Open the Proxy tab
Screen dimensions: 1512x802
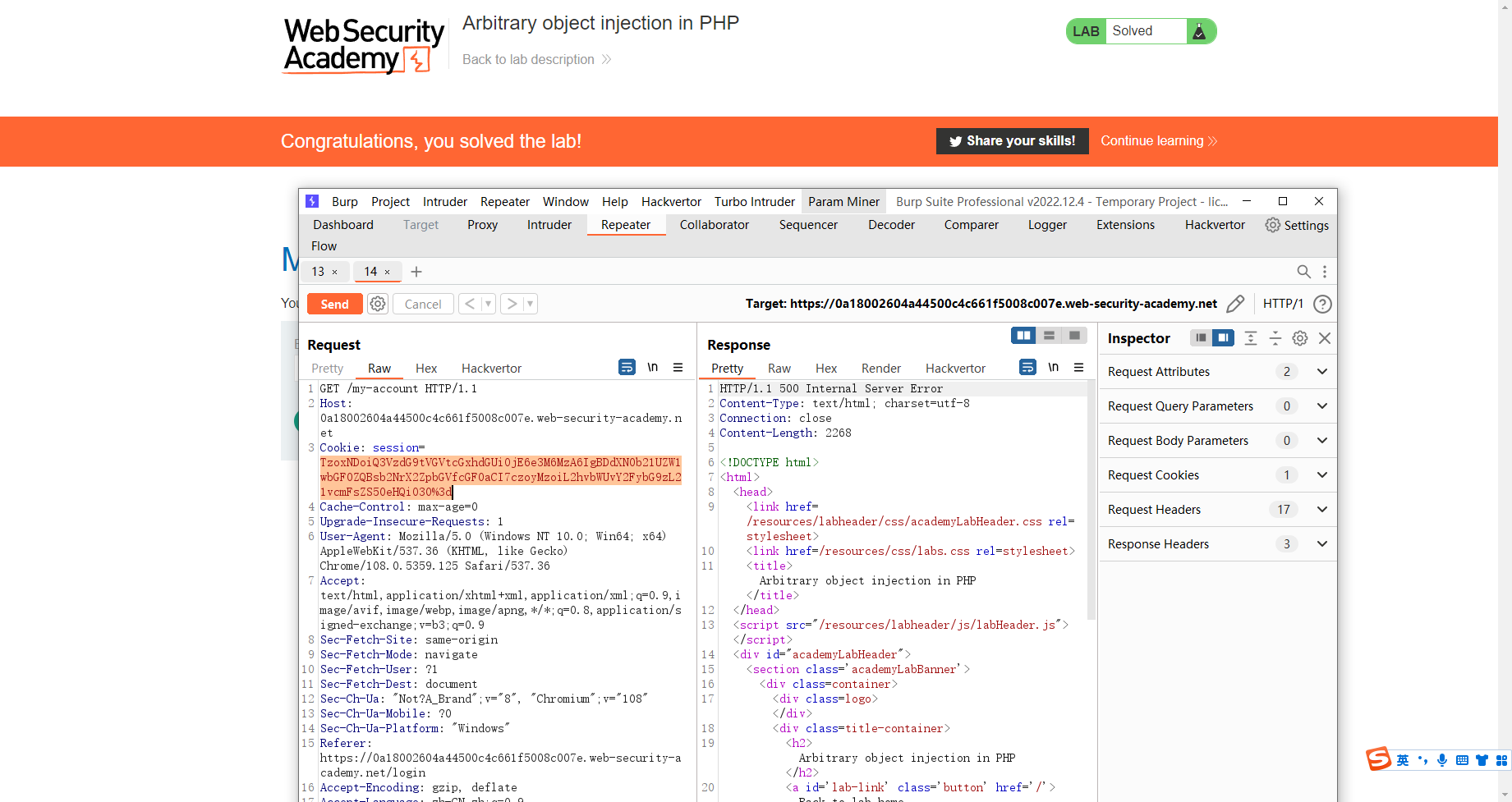(482, 225)
